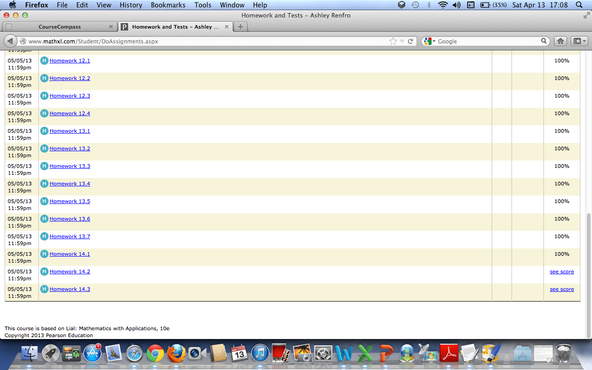592x370 pixels.
Task: Open the Bookmarks menu
Action: click(168, 5)
